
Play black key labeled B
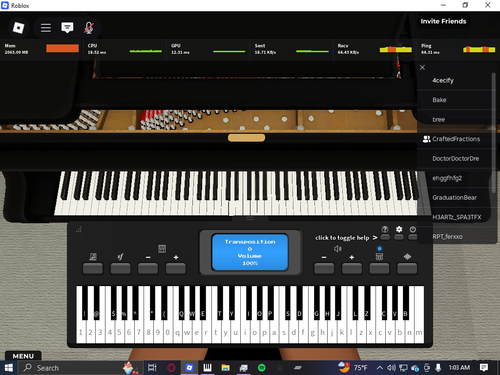(406, 303)
